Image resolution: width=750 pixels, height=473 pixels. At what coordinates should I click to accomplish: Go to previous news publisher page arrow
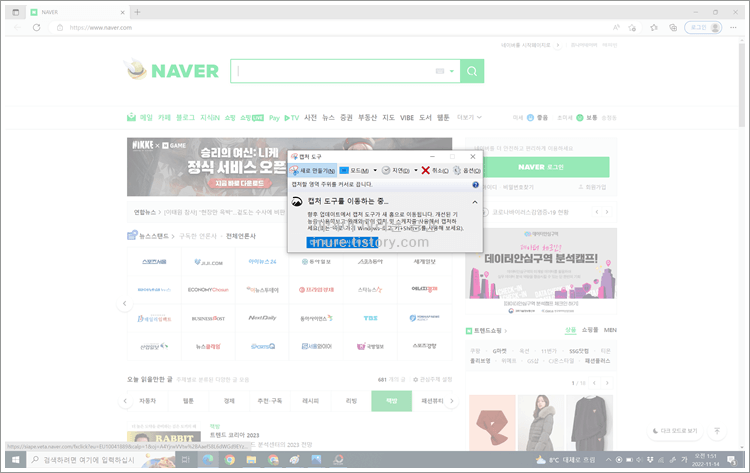coord(125,303)
